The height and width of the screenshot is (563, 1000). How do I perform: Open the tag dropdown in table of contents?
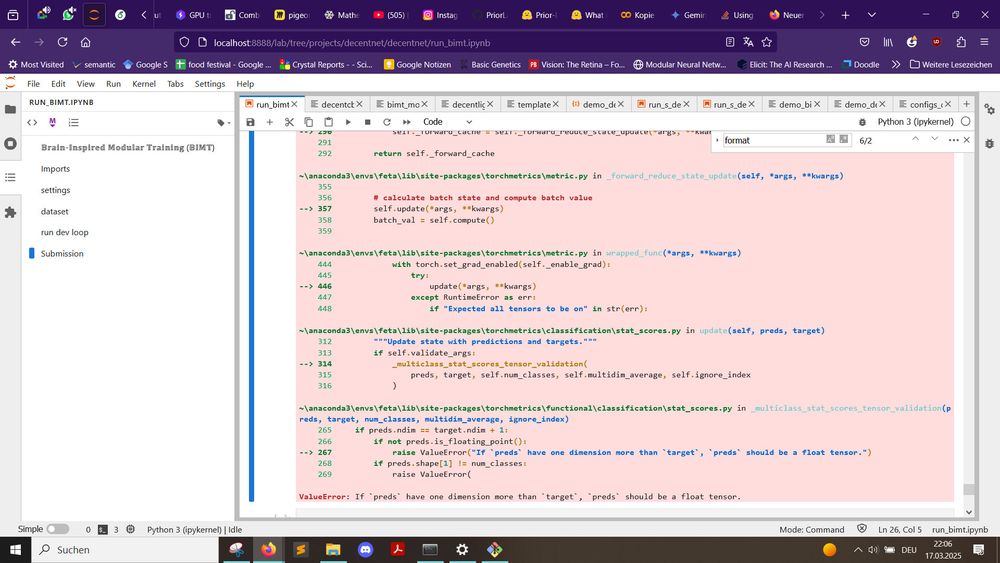pos(223,122)
